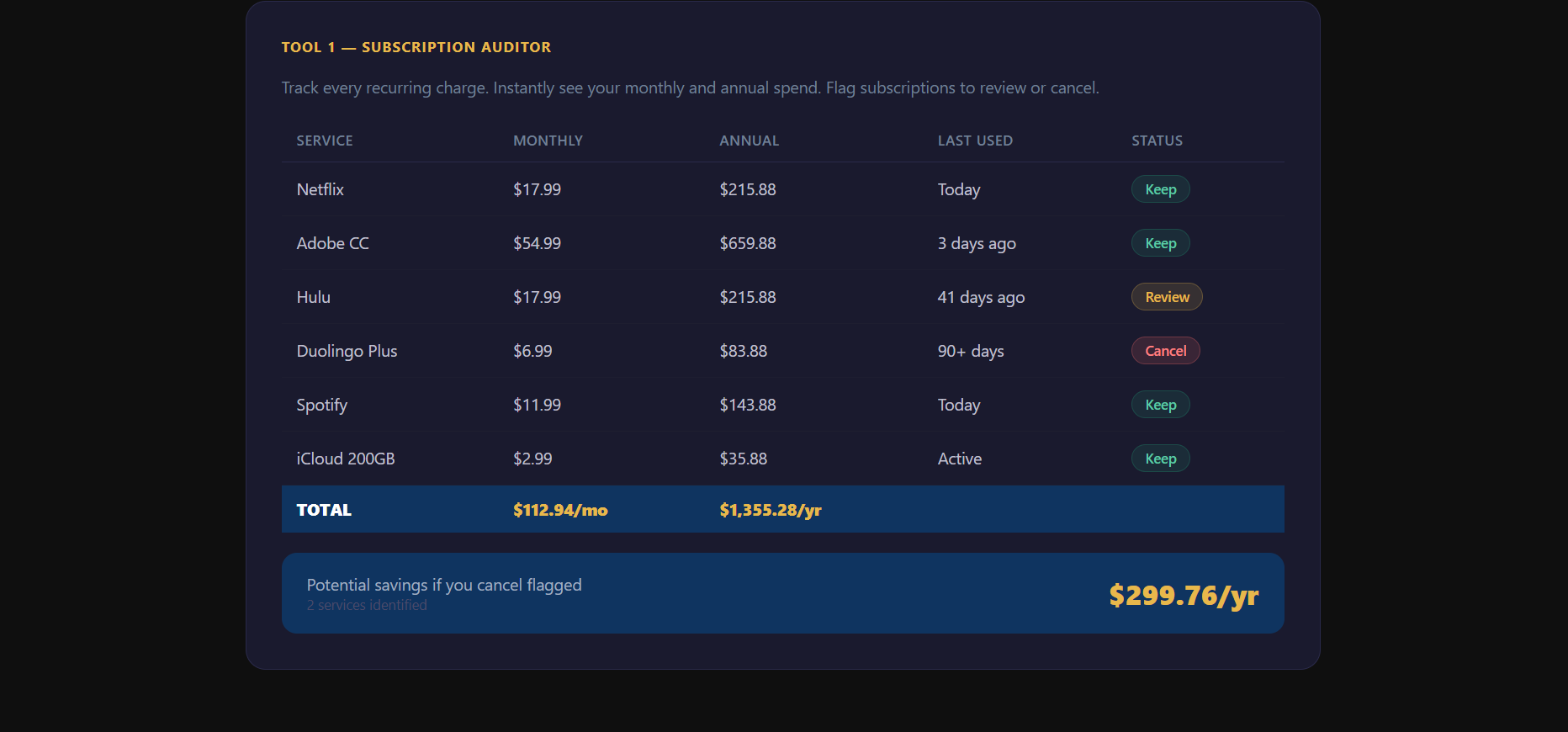Click 'Potential savings if you cancel flagged' text
The image size is (1568, 732).
[x=444, y=585]
